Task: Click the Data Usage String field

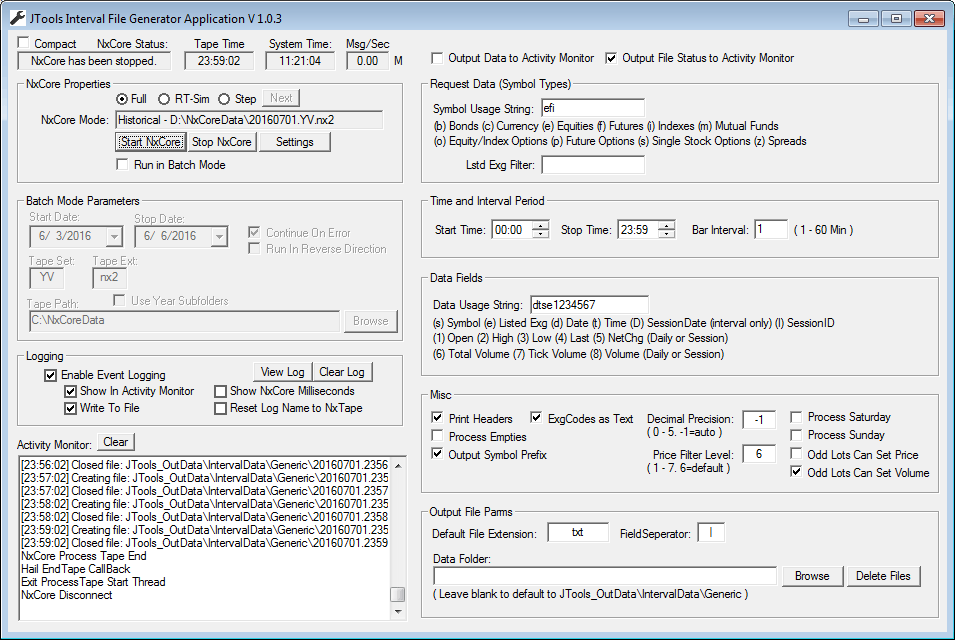Action: pos(589,304)
